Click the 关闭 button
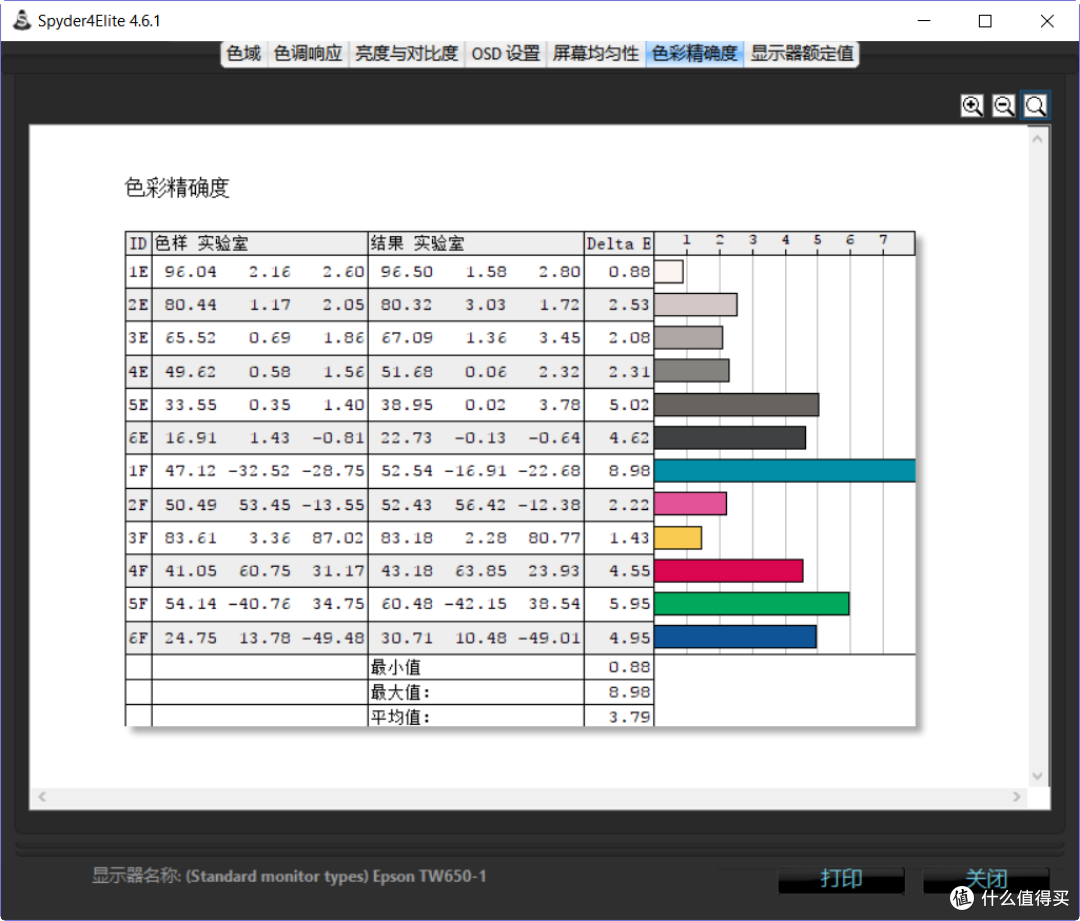The width and height of the screenshot is (1080, 921). [986, 879]
